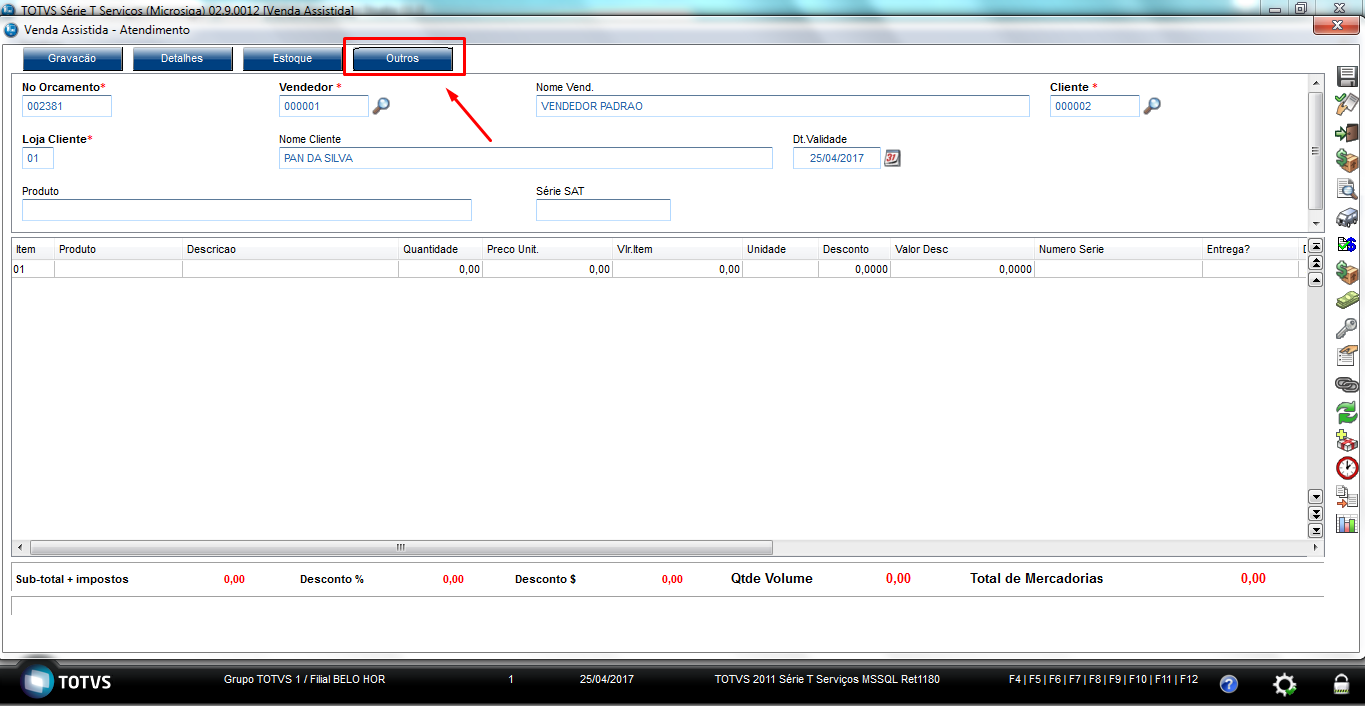Select item 01 row cell
This screenshot has height=706, width=1365.
[33, 269]
